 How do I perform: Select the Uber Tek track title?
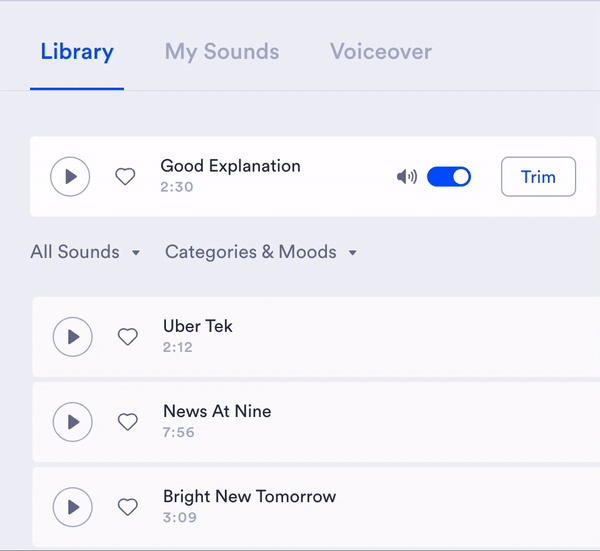click(x=198, y=326)
